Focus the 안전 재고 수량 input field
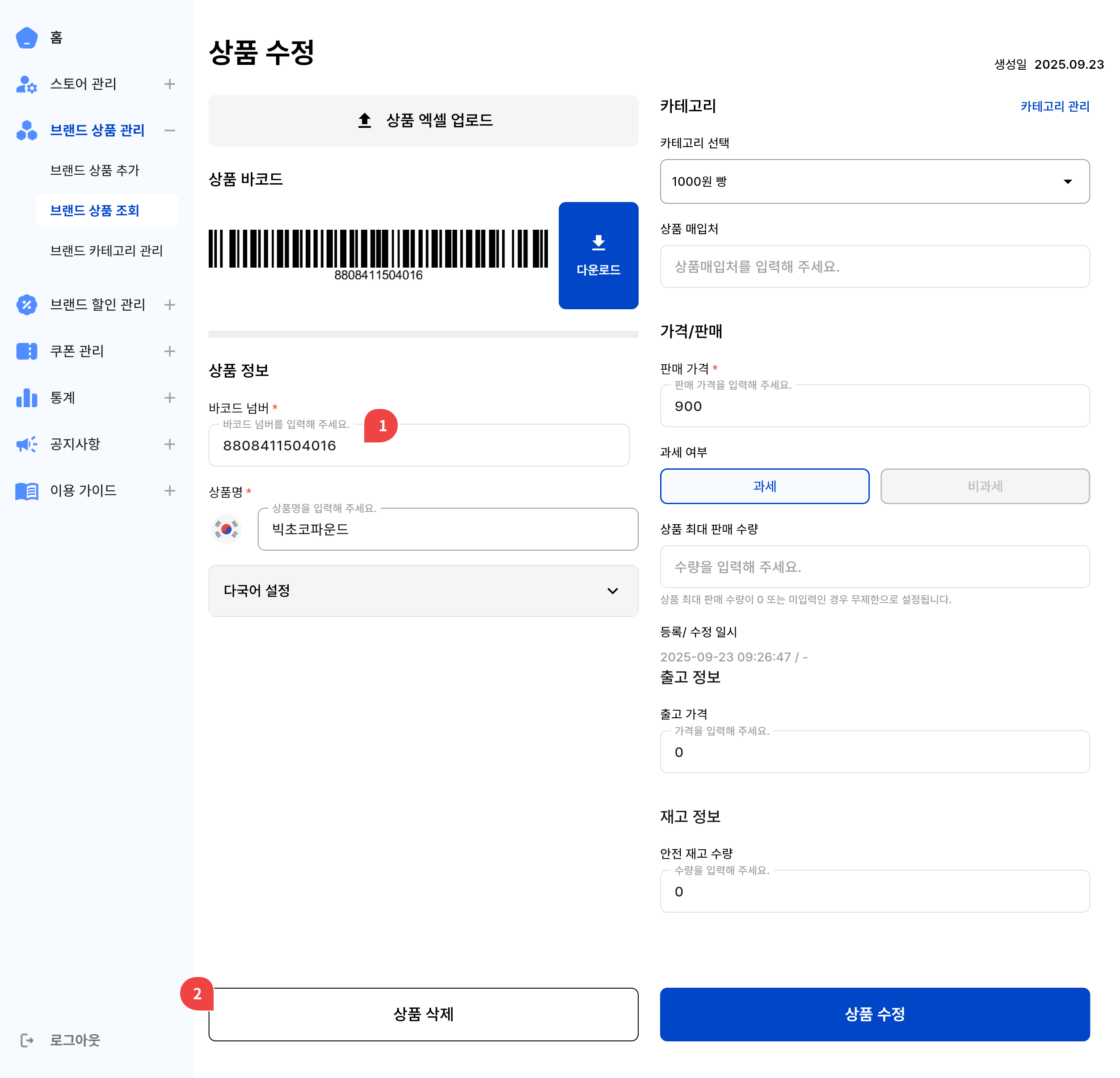The image size is (1120, 1078). tap(874, 891)
